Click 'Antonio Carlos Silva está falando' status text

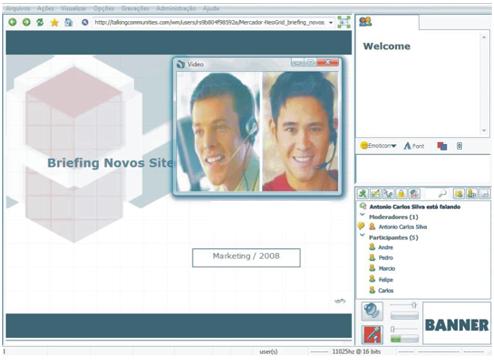(x=415, y=207)
